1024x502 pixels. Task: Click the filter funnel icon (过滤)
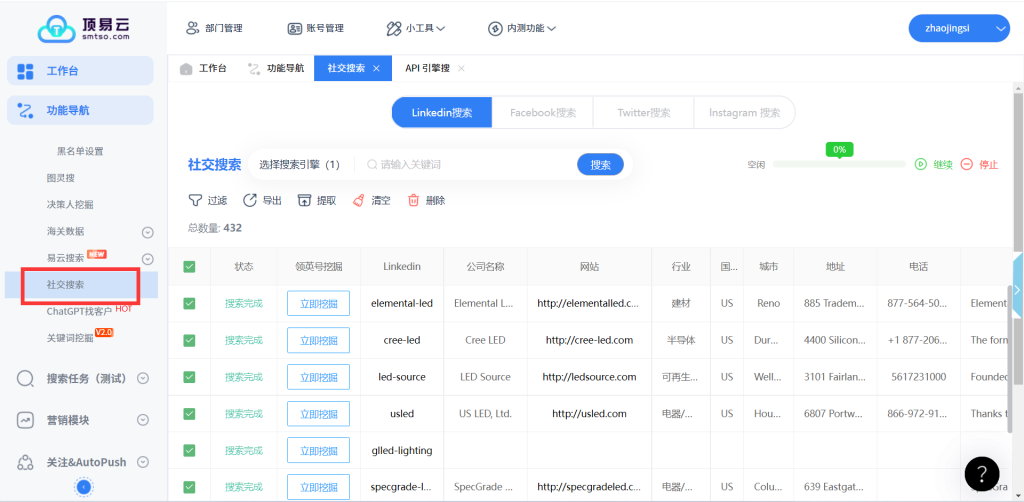click(195, 200)
